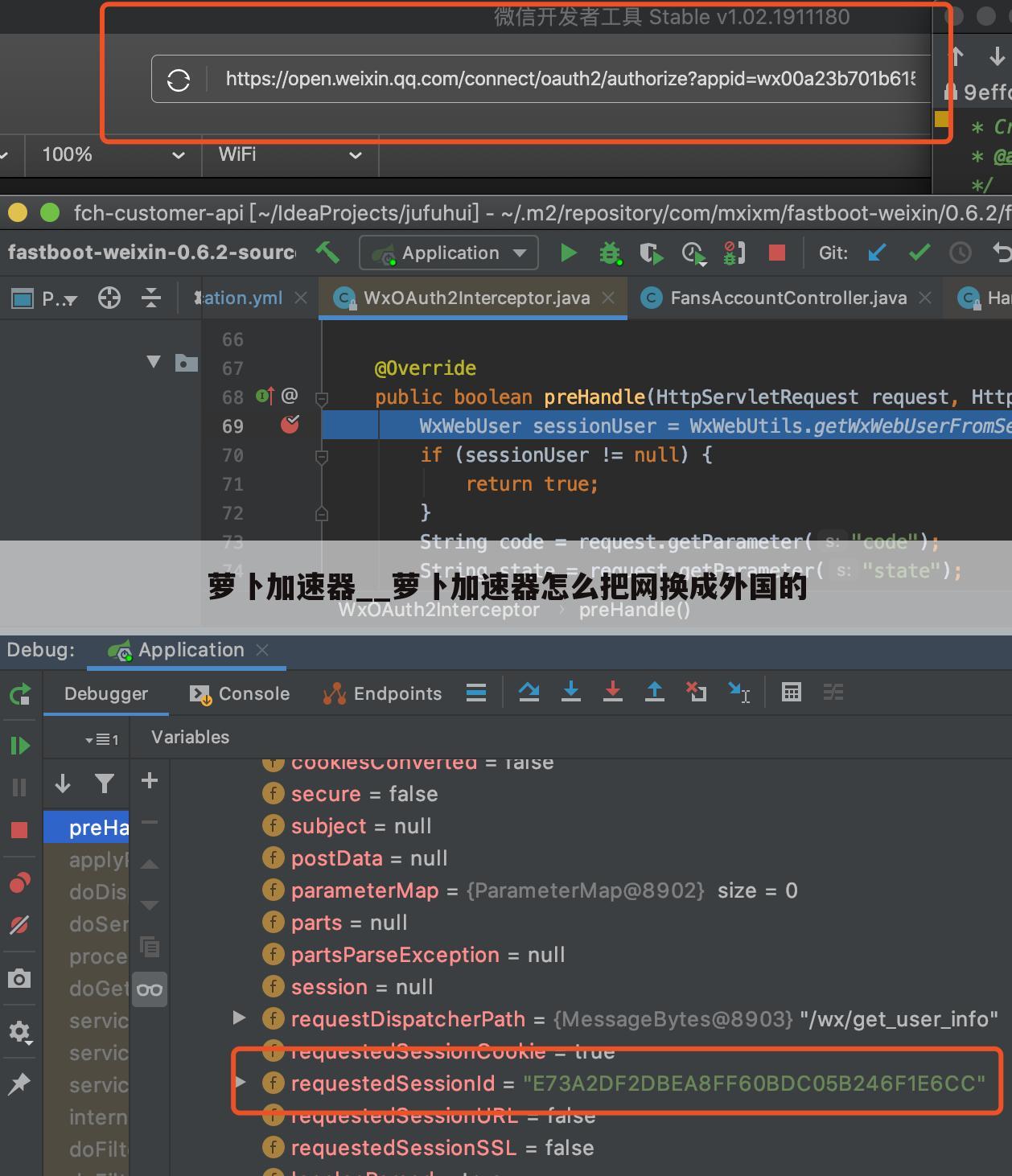Fold the if block at line 70
Viewport: 1012px width, 1176px height.
(x=322, y=456)
